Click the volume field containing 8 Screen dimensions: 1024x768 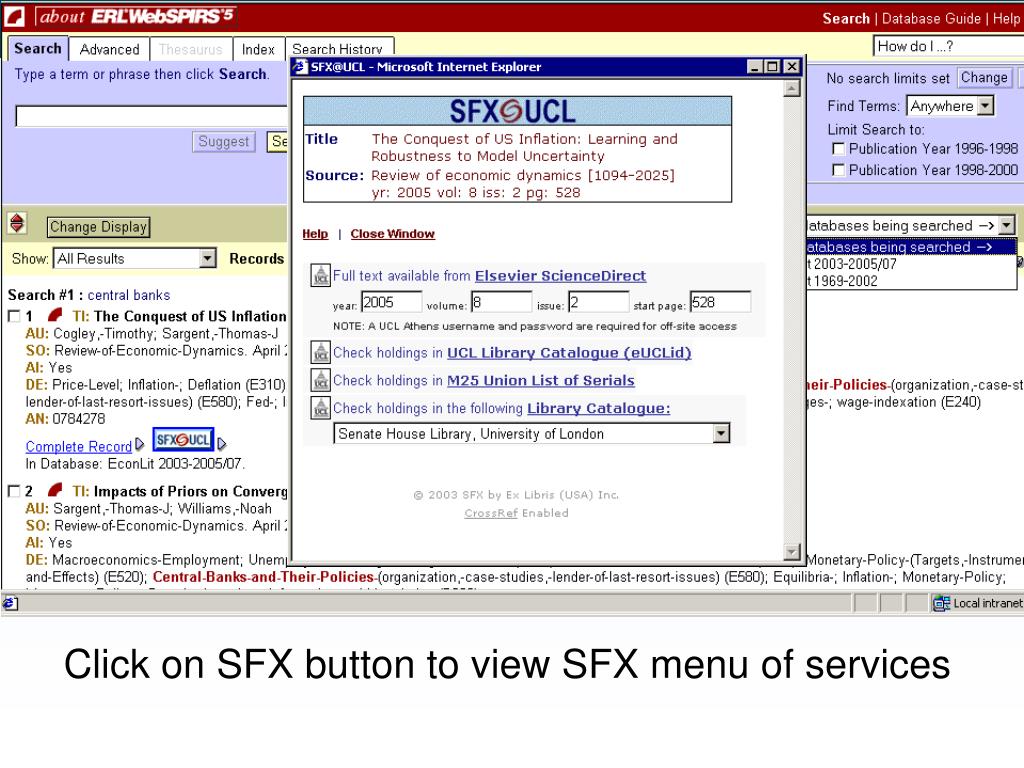pos(502,302)
